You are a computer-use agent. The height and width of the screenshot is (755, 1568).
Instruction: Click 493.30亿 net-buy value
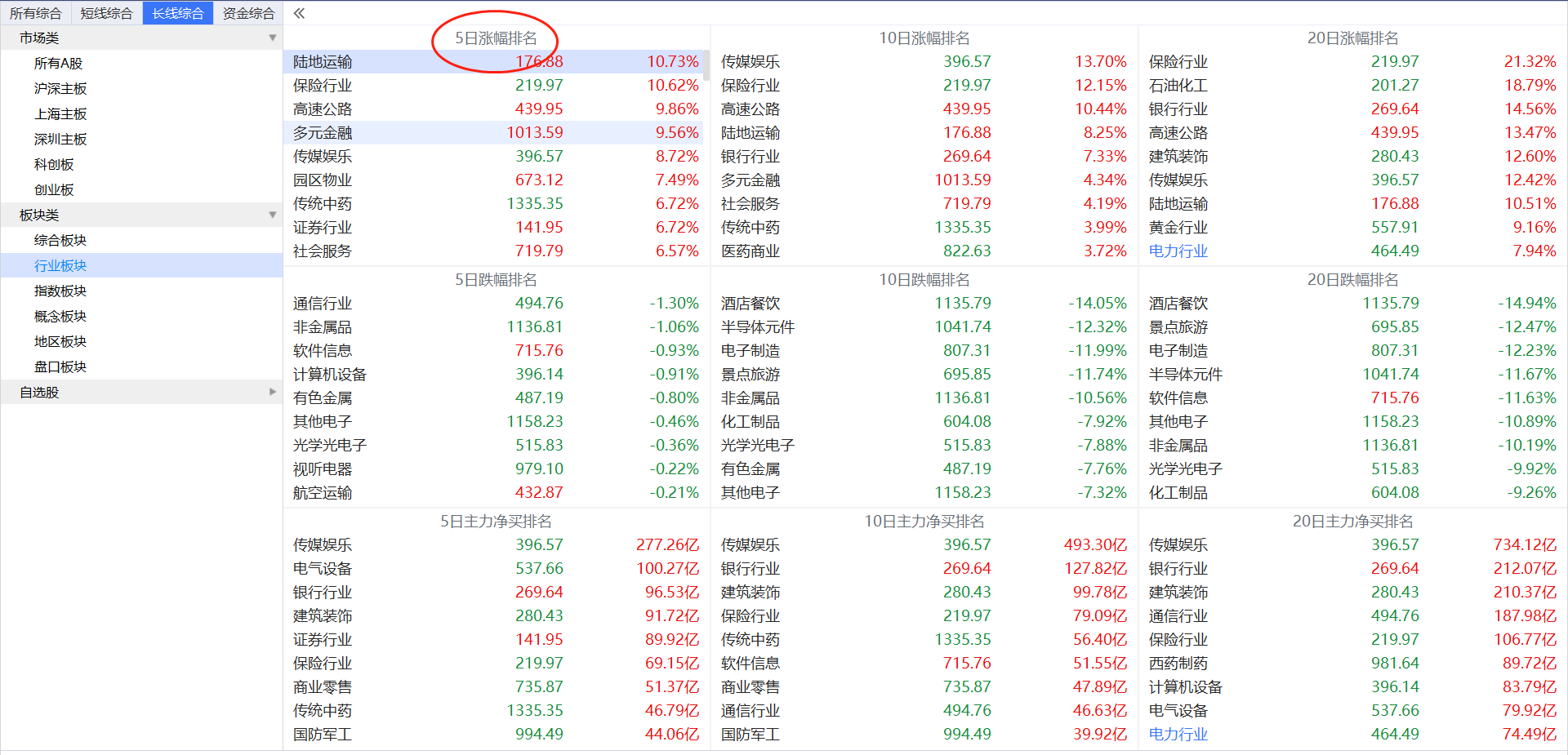click(x=1095, y=544)
